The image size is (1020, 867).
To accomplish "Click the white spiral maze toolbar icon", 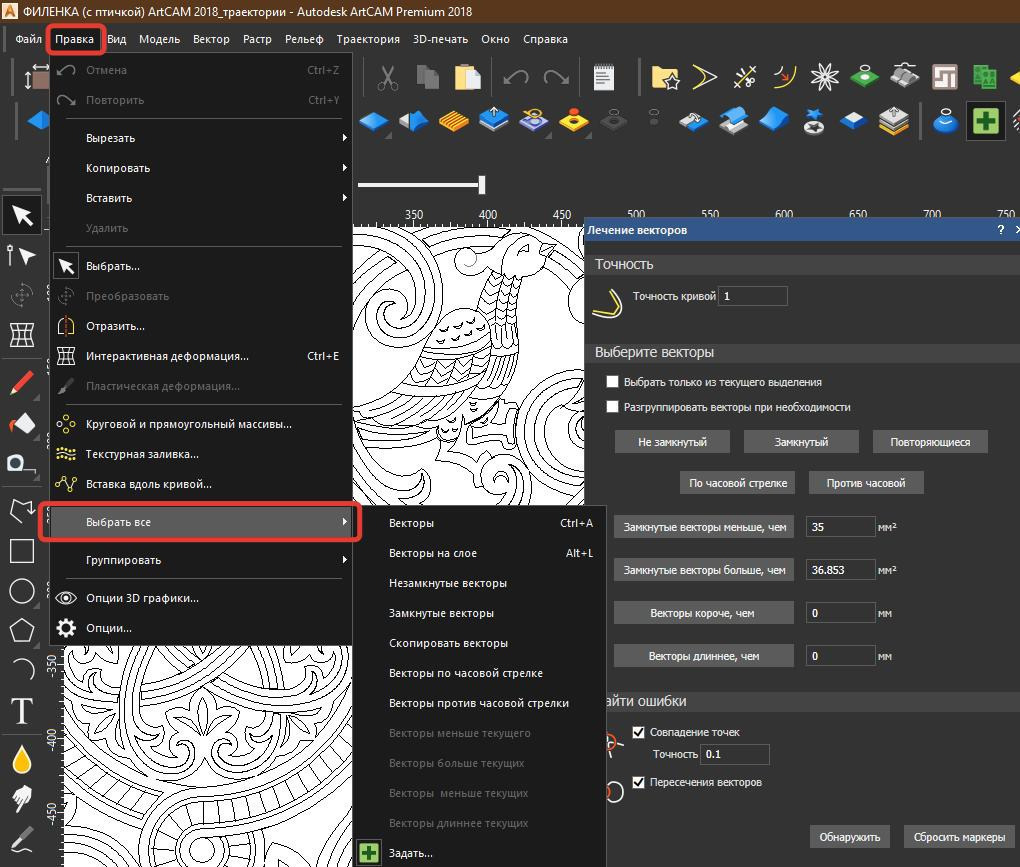I will tap(945, 77).
